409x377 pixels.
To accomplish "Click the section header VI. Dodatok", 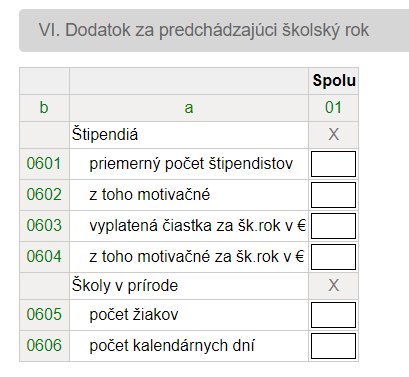I will click(204, 30).
